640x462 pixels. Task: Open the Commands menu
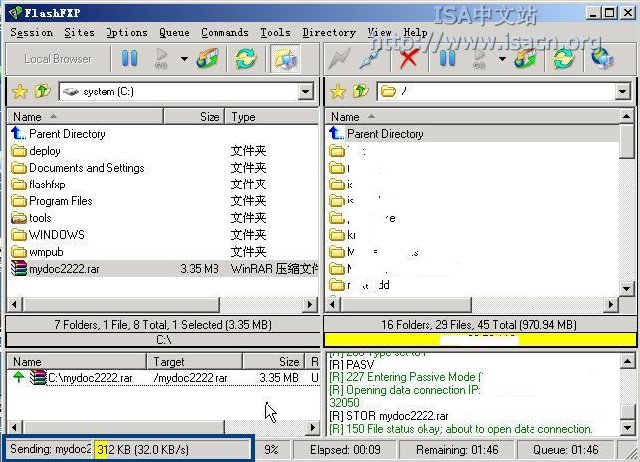[x=224, y=32]
